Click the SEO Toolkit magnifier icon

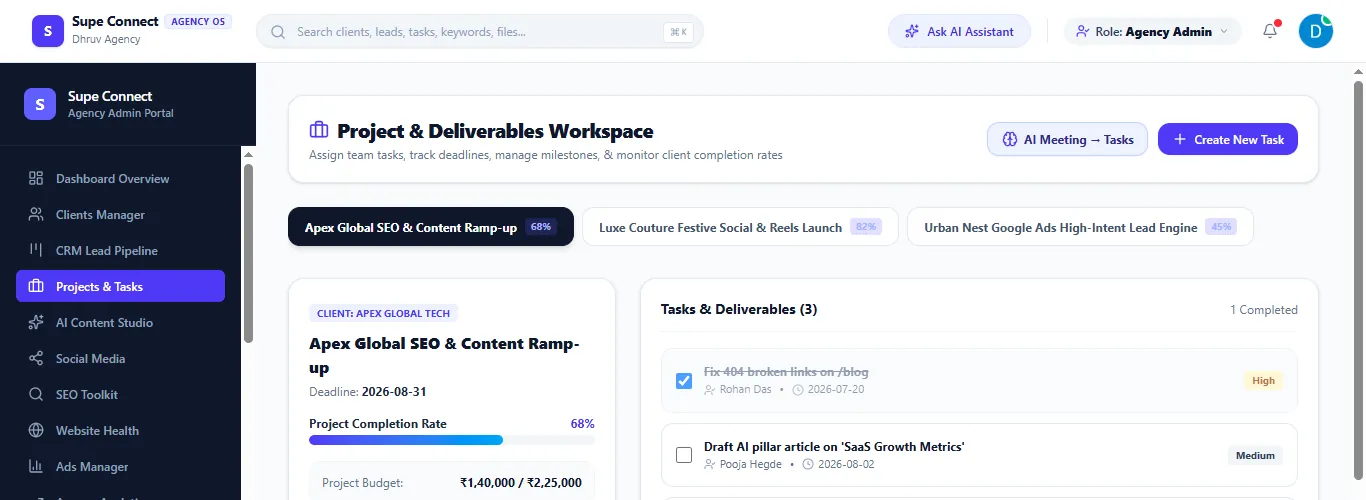click(x=36, y=395)
